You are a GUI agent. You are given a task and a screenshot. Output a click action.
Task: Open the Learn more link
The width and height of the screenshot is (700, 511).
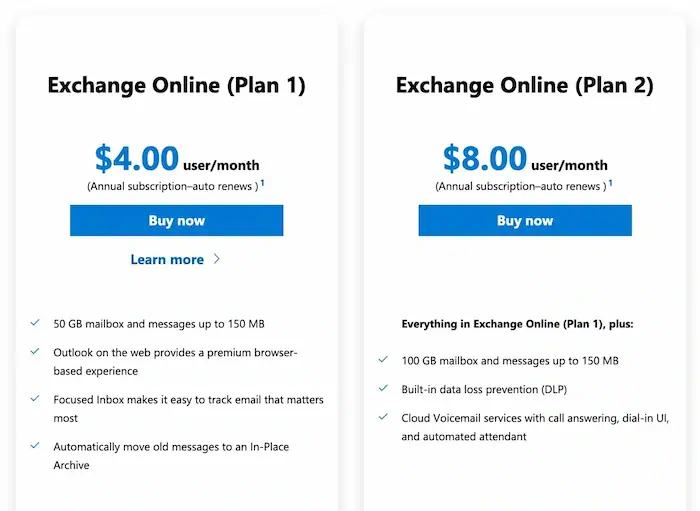point(167,260)
